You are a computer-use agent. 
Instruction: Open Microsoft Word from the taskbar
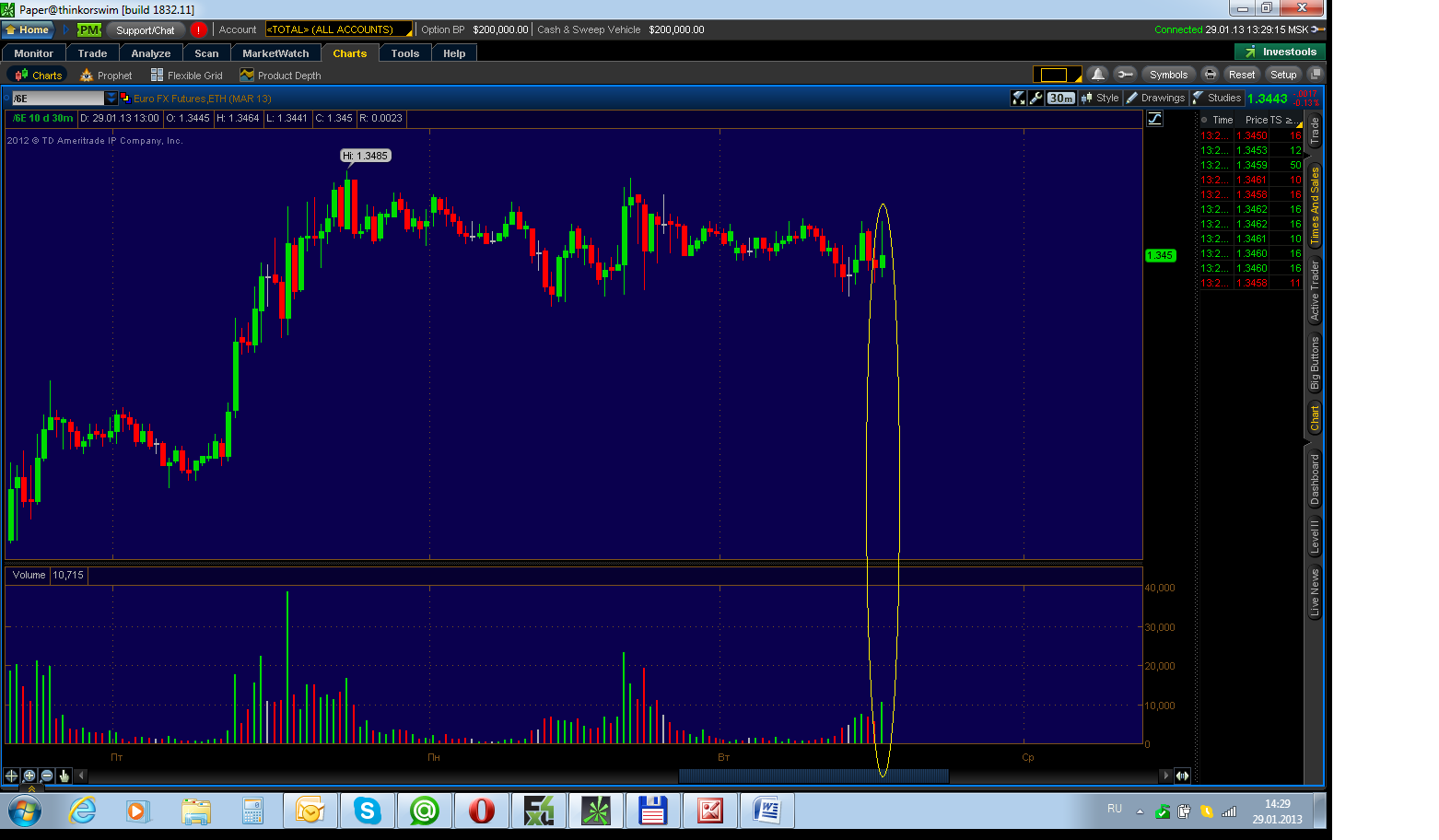pos(766,811)
